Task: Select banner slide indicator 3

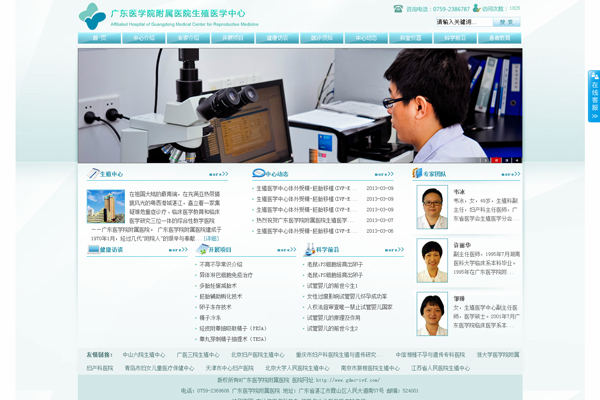Action: click(507, 160)
